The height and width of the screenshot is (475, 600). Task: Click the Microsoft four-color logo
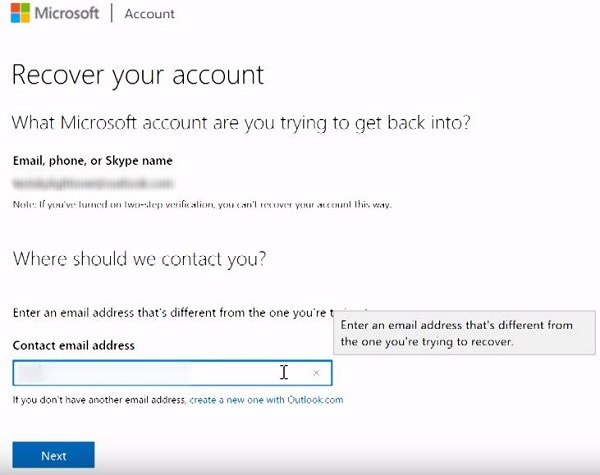coord(20,13)
